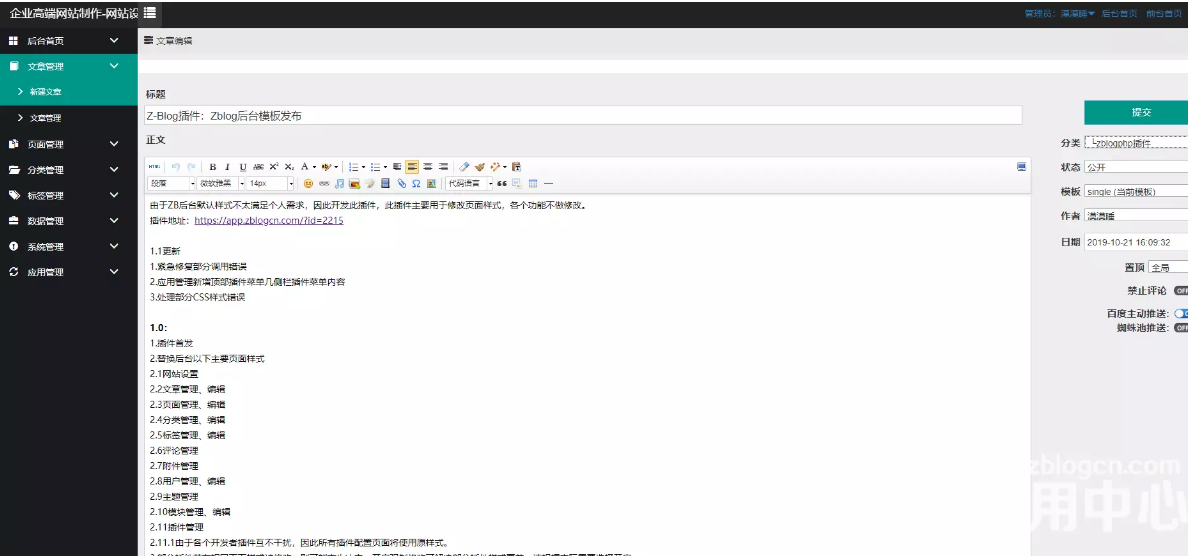Click the underline formatting icon
The width and height of the screenshot is (1188, 557).
coord(242,167)
